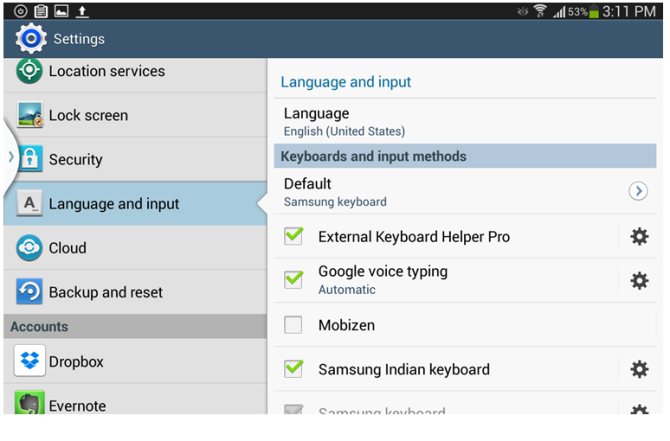Open Backup and reset settings
Viewport: 670px width, 441px height.
[x=135, y=292]
